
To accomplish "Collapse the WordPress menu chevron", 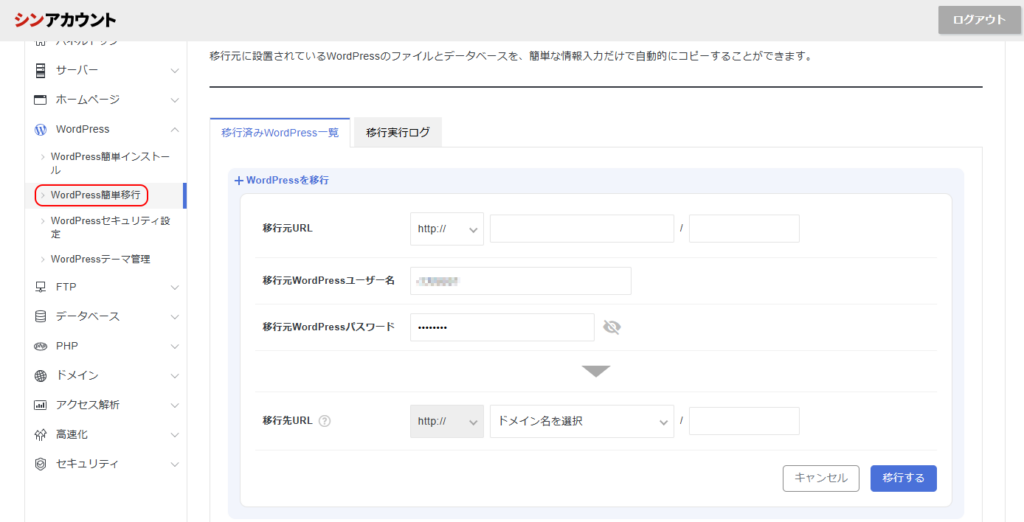I will point(174,129).
